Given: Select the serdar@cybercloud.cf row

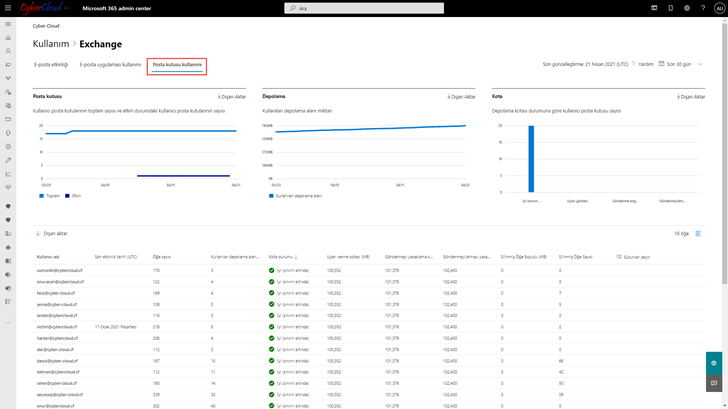Looking at the screenshot, I should (x=369, y=315).
